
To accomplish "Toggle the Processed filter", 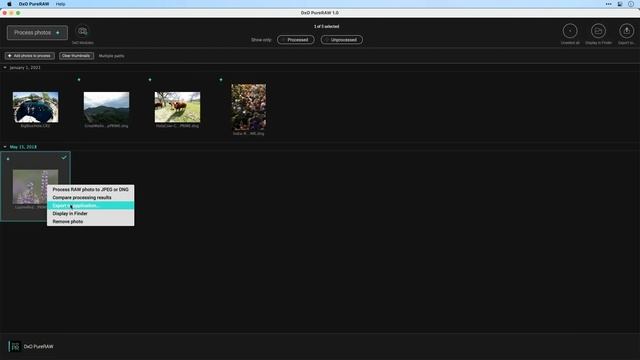I will click(296, 40).
